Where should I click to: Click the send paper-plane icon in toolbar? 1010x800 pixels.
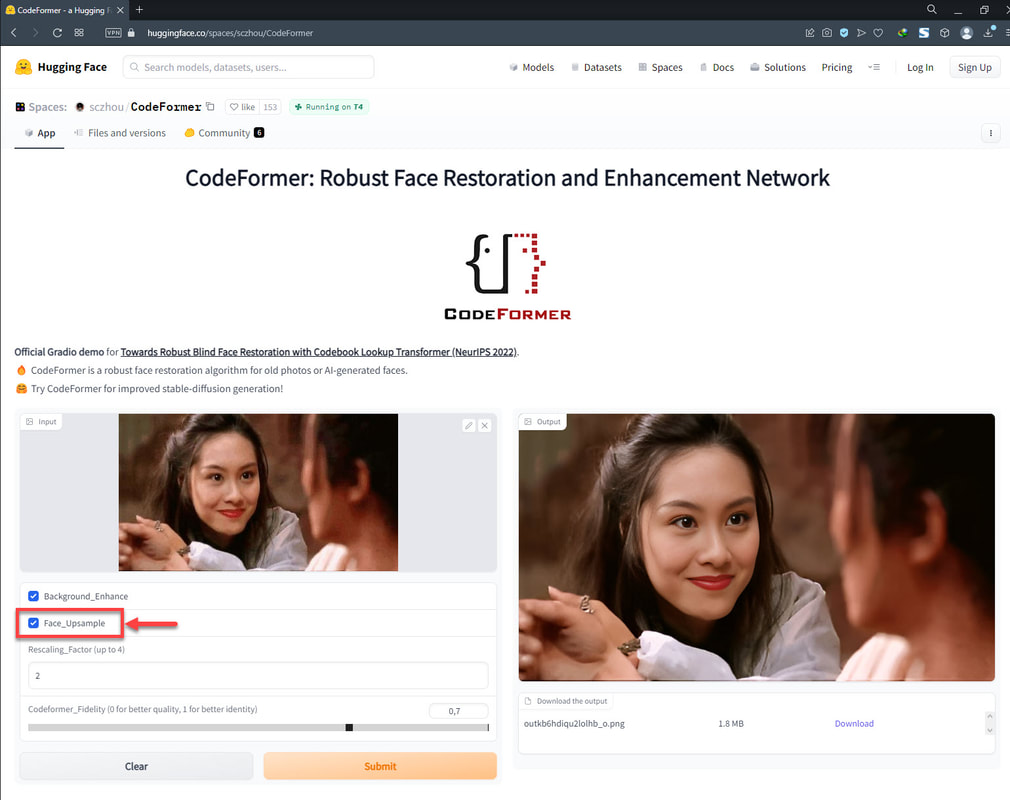[861, 33]
